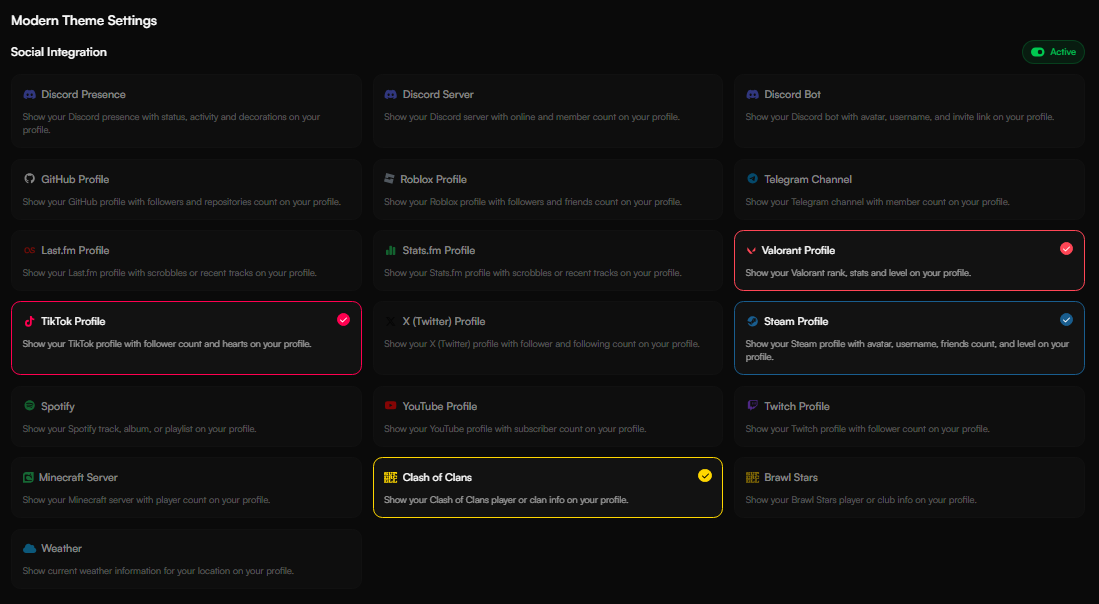Click the Weather cloud icon
The width and height of the screenshot is (1099, 604).
[x=29, y=548]
